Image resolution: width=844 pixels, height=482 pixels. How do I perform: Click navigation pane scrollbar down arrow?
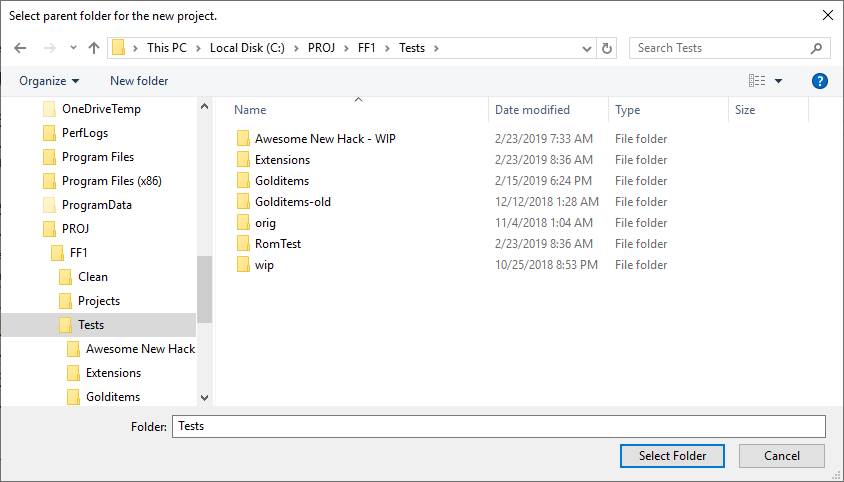(204, 398)
